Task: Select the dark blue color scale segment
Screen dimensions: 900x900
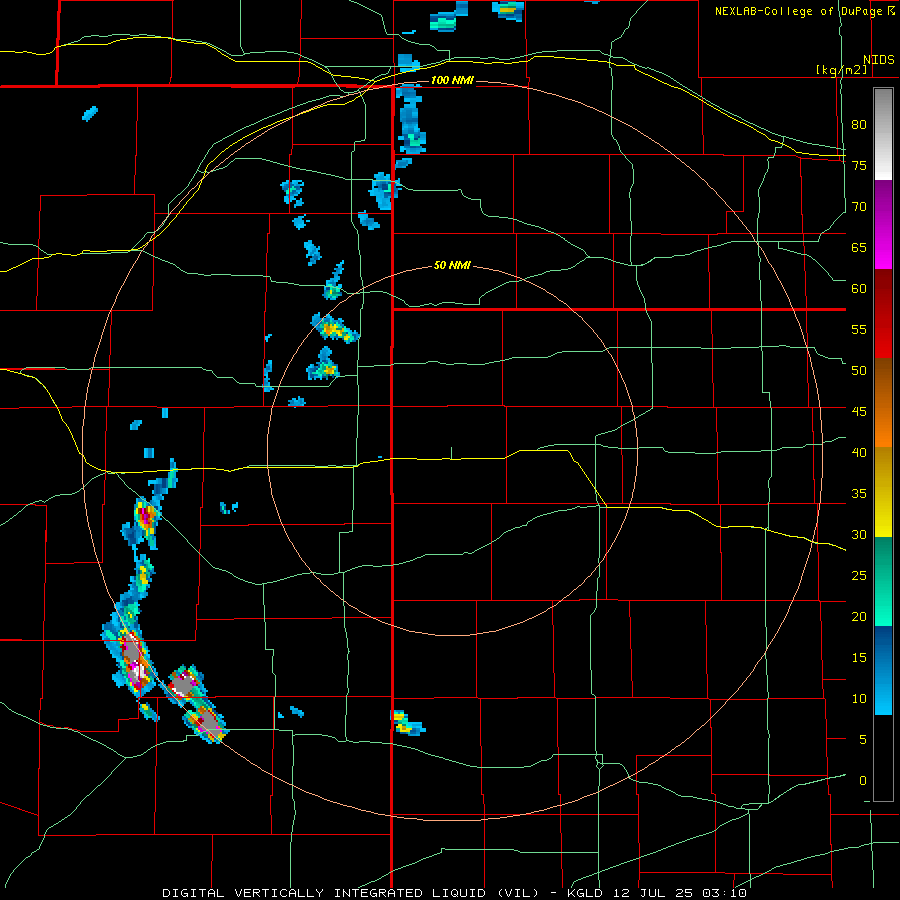Action: click(883, 647)
